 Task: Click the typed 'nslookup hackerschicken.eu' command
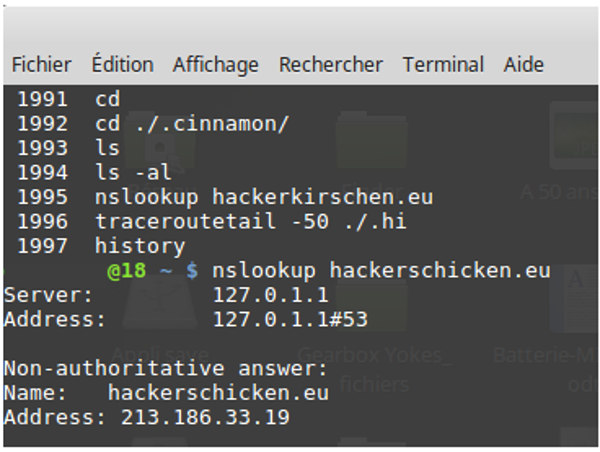(381, 271)
